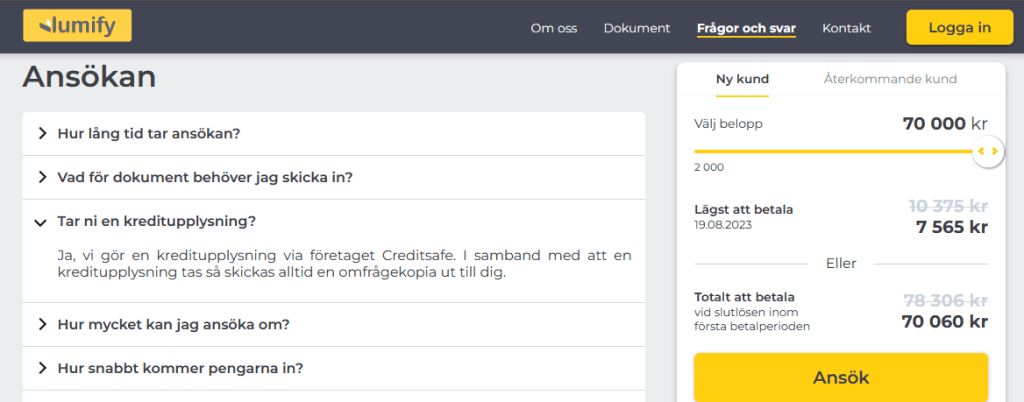Select Frågor och svar in navigation

[x=746, y=28]
